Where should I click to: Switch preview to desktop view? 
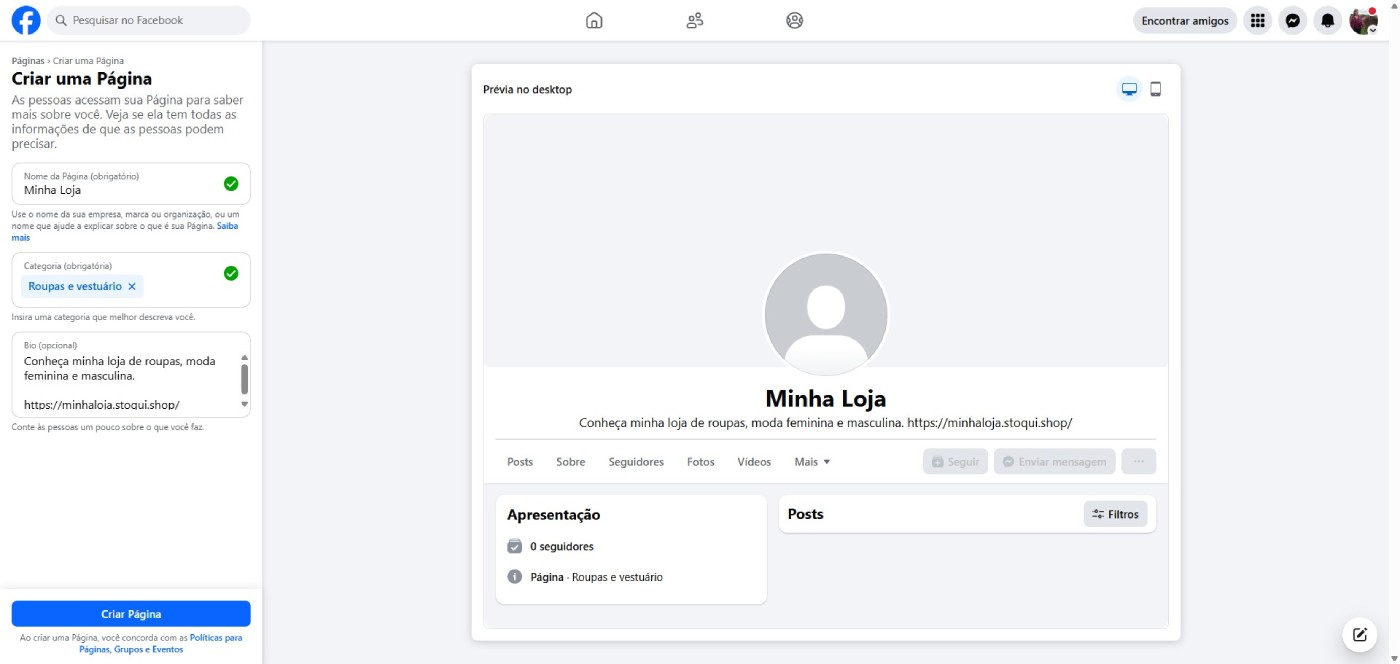[x=1129, y=88]
